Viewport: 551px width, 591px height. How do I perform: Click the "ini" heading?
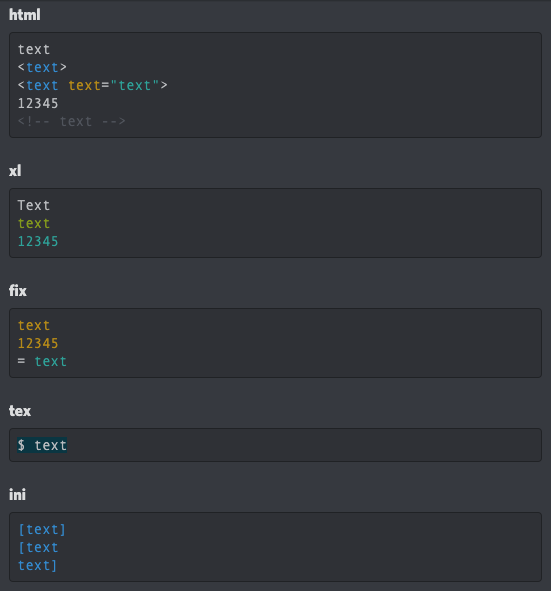pos(17,495)
